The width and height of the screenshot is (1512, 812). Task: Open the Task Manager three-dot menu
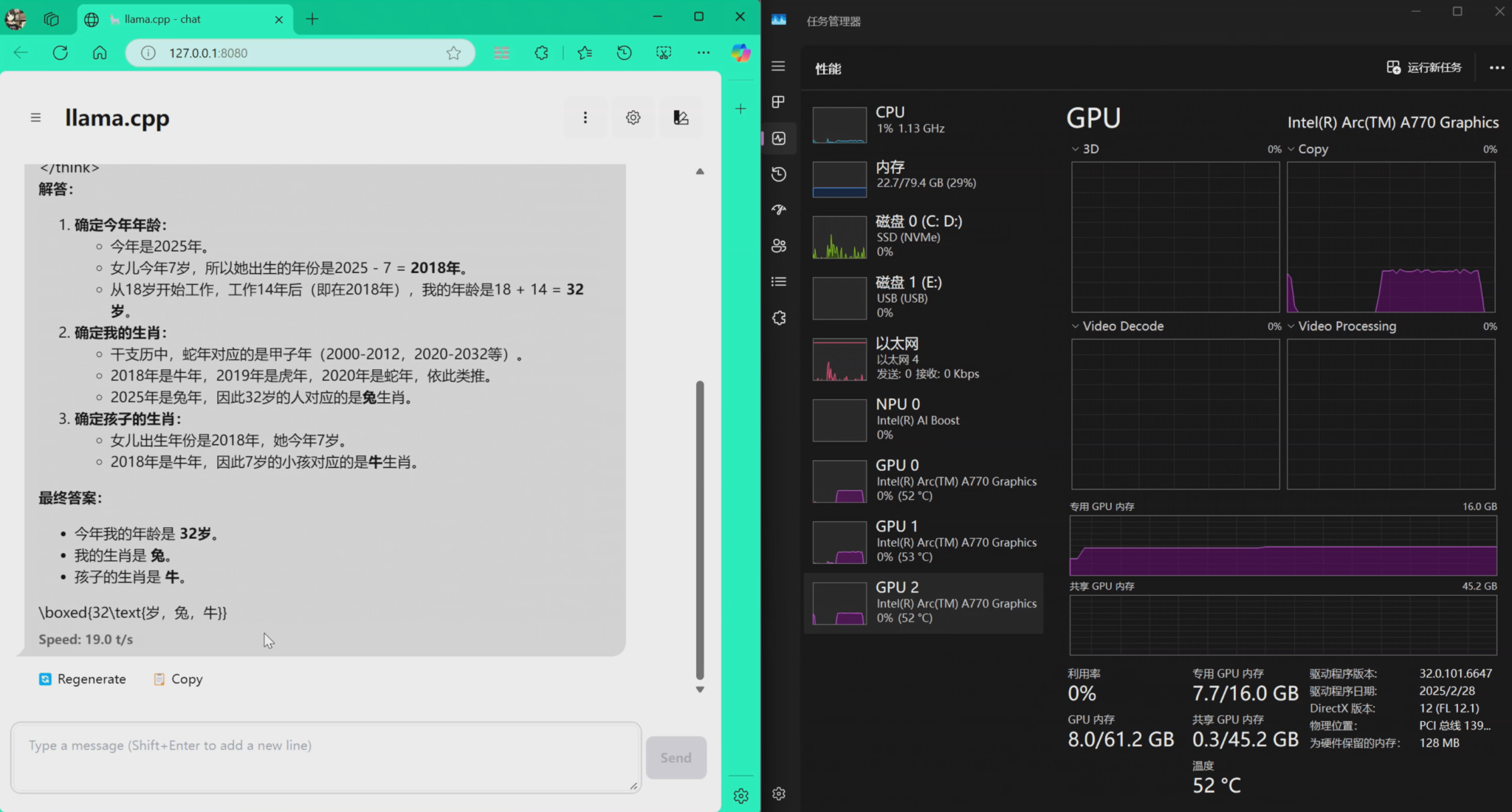pyautogui.click(x=1496, y=67)
